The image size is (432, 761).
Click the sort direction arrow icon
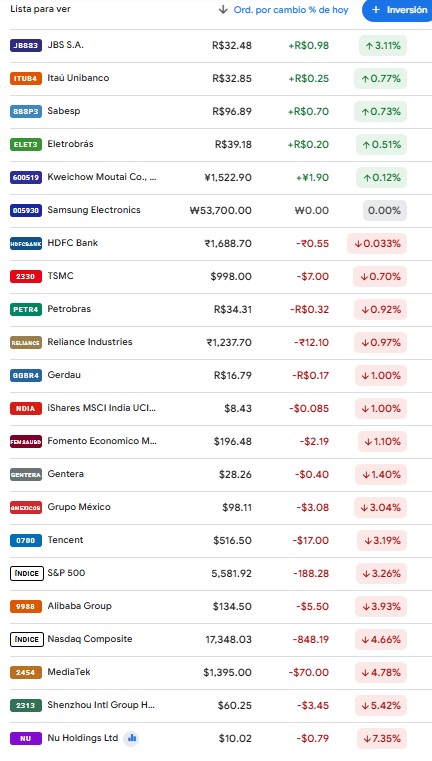point(223,10)
